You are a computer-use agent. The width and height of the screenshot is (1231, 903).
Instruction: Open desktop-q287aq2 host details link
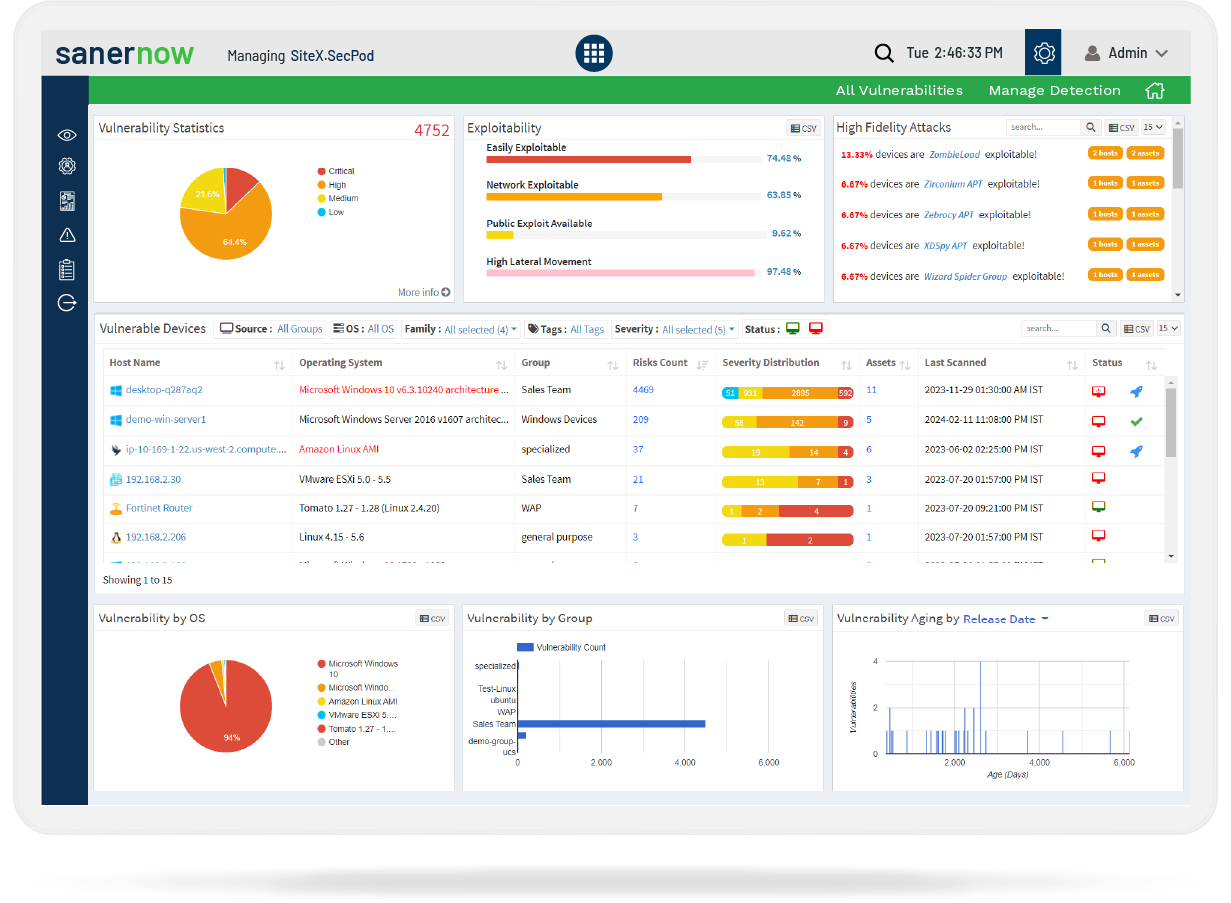click(163, 390)
